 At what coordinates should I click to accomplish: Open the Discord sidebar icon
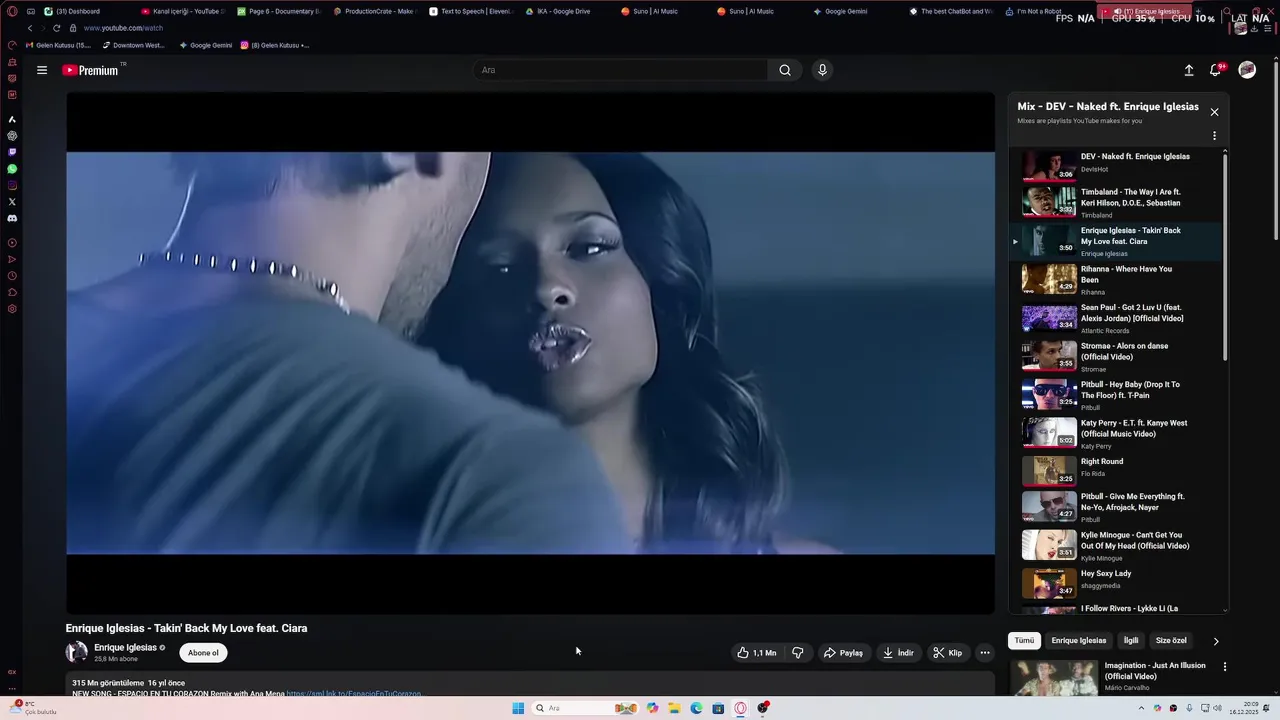[12, 218]
